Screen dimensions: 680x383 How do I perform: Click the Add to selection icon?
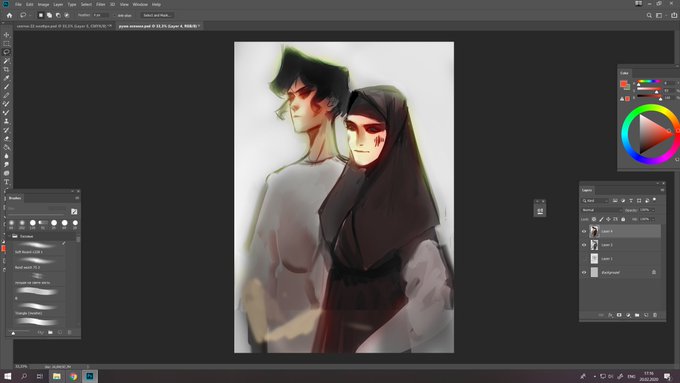[49, 15]
